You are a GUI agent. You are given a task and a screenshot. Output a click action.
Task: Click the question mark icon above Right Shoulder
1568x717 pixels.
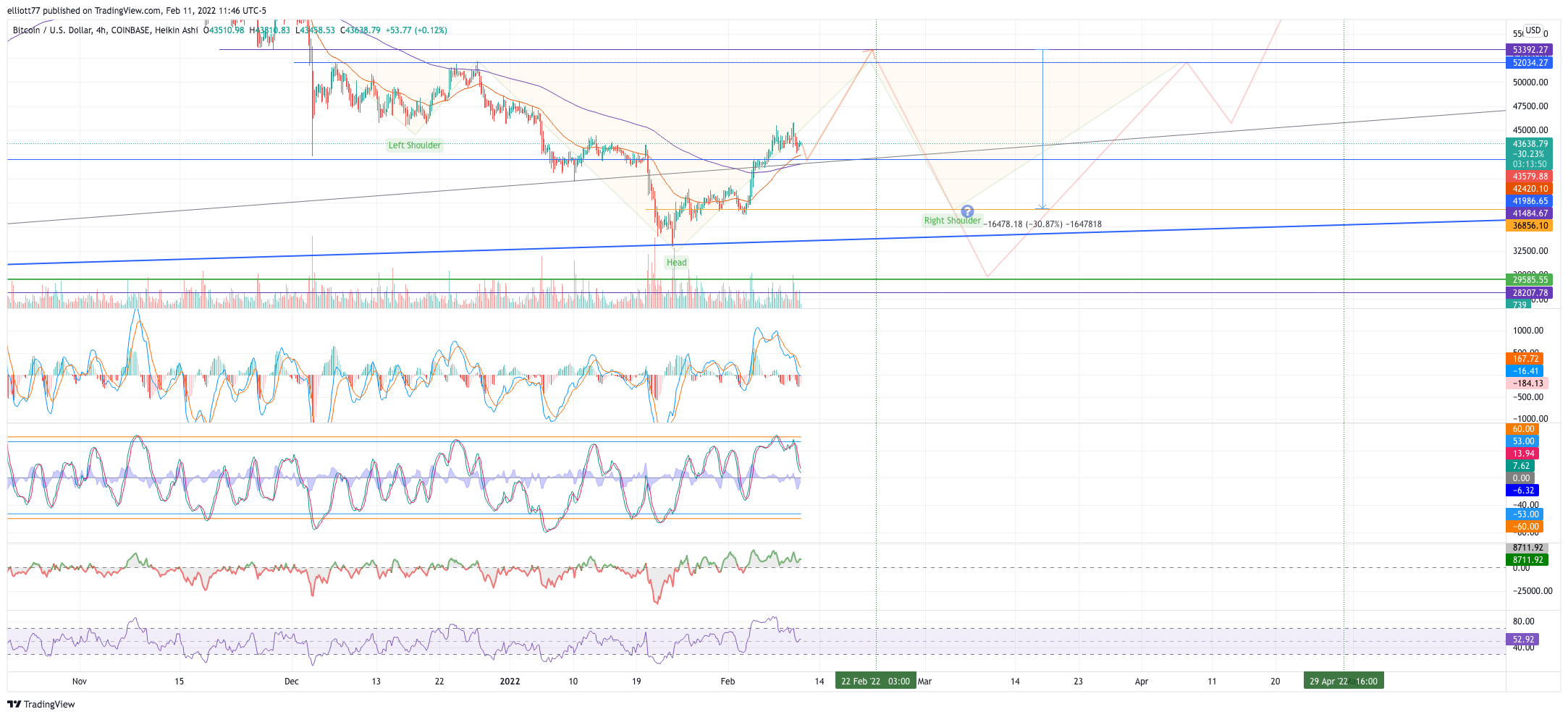pyautogui.click(x=967, y=211)
